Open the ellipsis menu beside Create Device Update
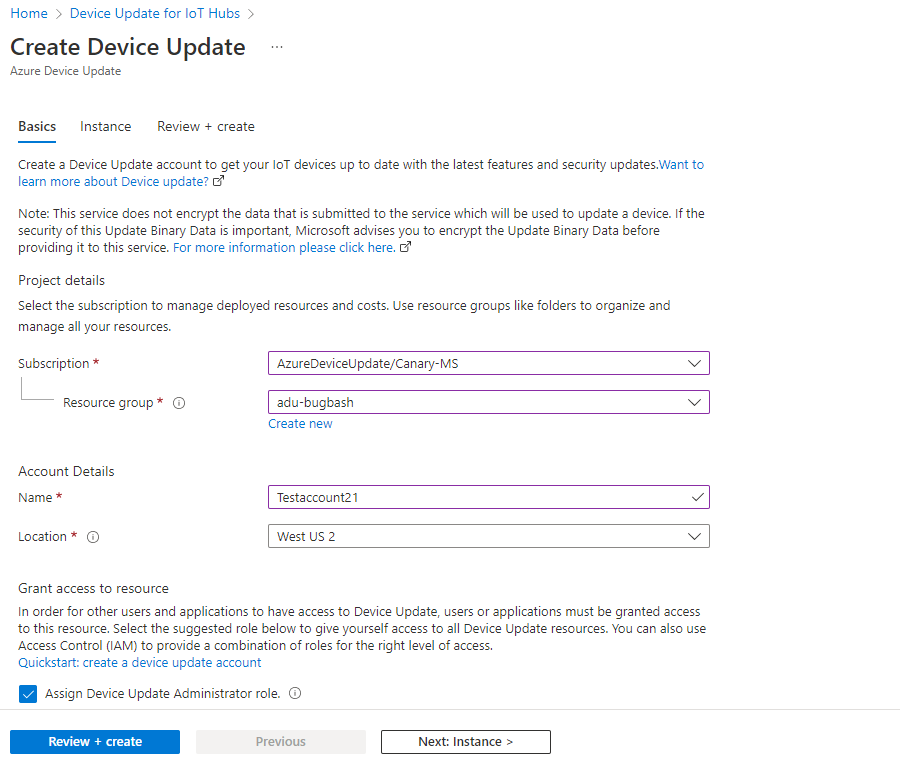Image resolution: width=900 pixels, height=770 pixels. (x=277, y=47)
